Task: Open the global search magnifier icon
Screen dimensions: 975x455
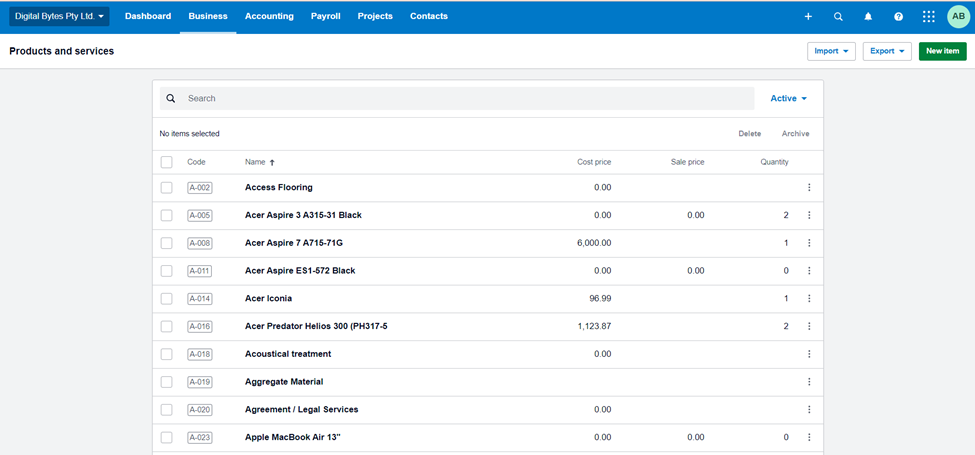Action: (x=838, y=17)
